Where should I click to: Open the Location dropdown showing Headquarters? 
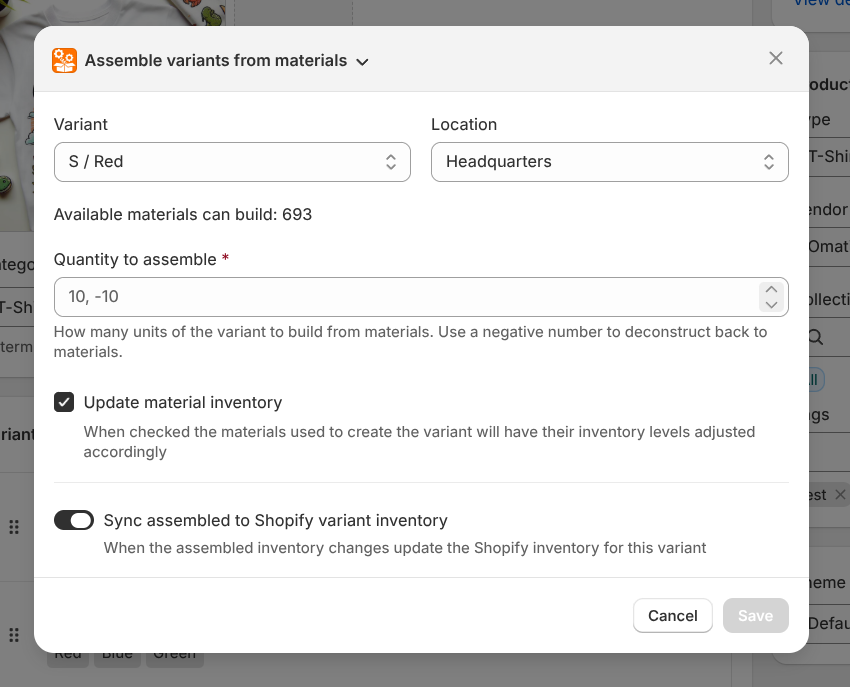pos(609,161)
